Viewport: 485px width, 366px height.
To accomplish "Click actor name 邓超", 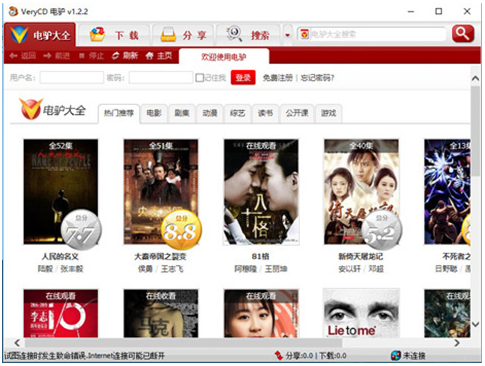I will coord(376,269).
